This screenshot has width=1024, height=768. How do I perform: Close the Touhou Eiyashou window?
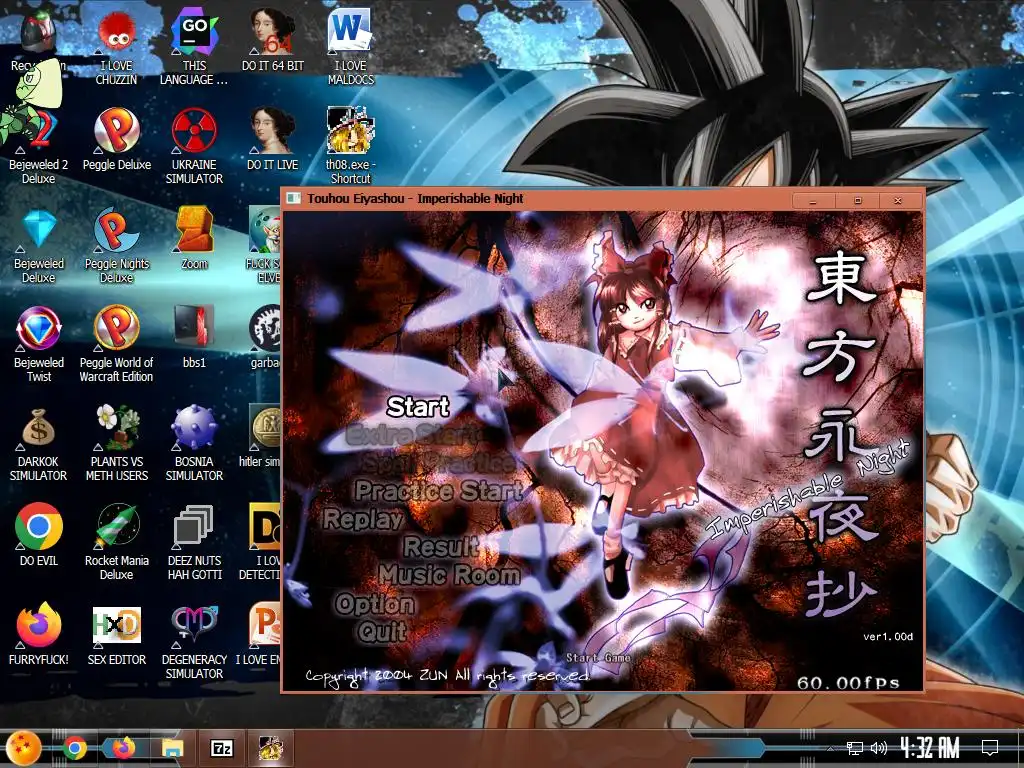(x=898, y=200)
